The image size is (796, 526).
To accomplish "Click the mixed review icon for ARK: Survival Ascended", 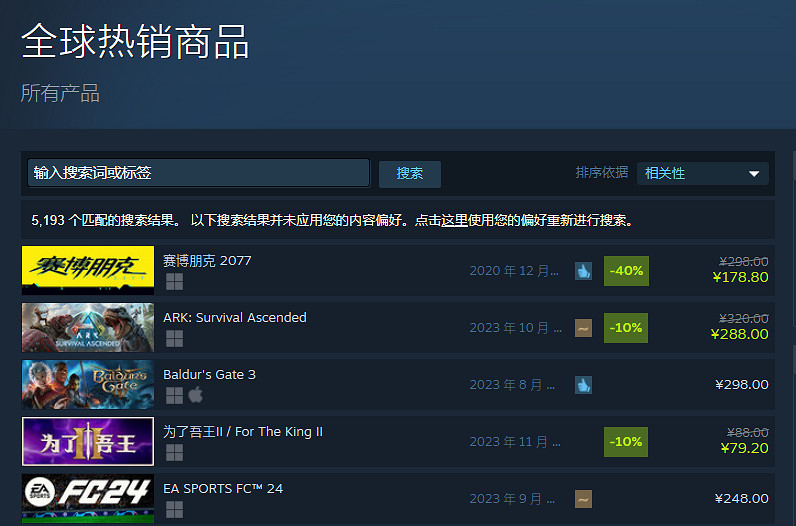I will 583,328.
